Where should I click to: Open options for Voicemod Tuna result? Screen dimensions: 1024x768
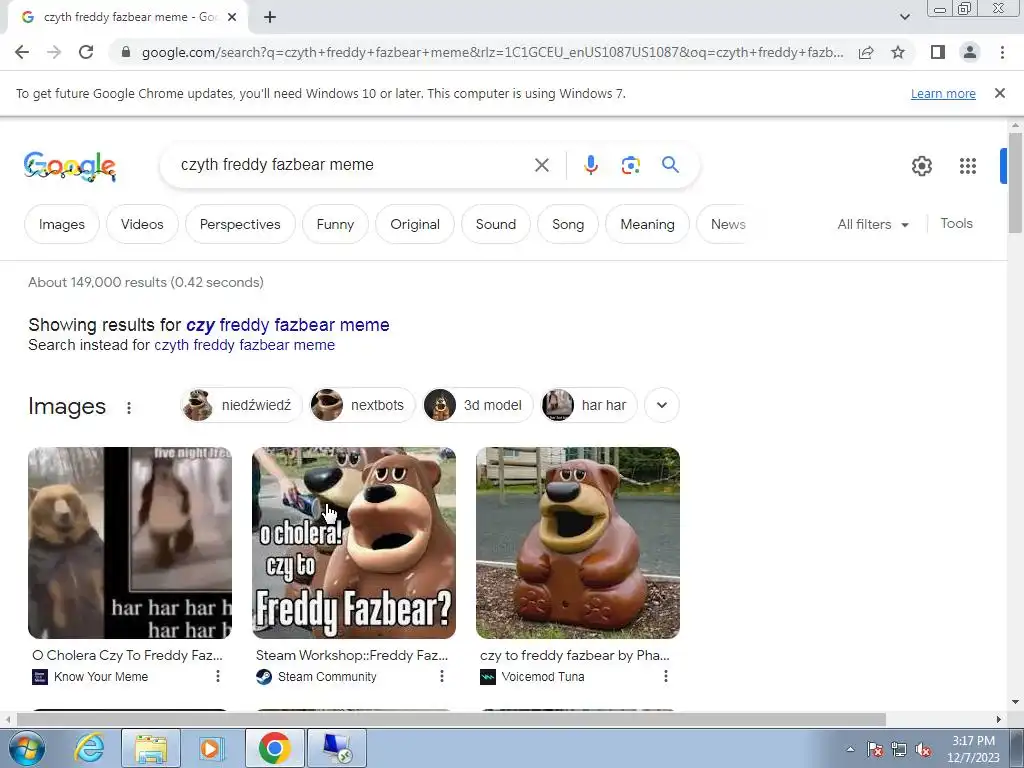tap(665, 677)
